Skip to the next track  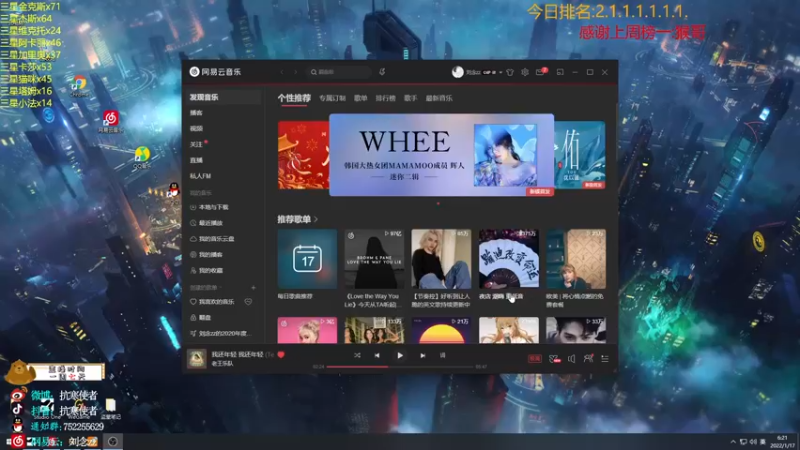pos(422,356)
